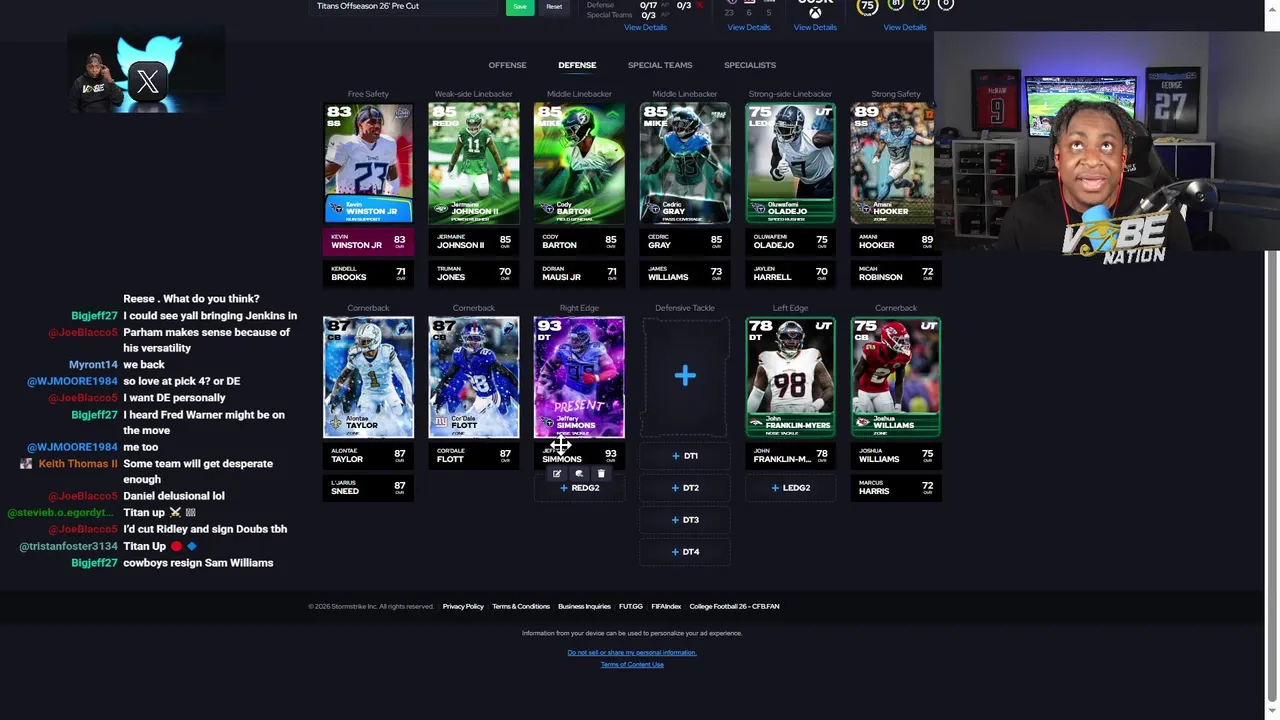Click Amani Hooker 89 depth row
This screenshot has width=1280, height=720.
896,241
